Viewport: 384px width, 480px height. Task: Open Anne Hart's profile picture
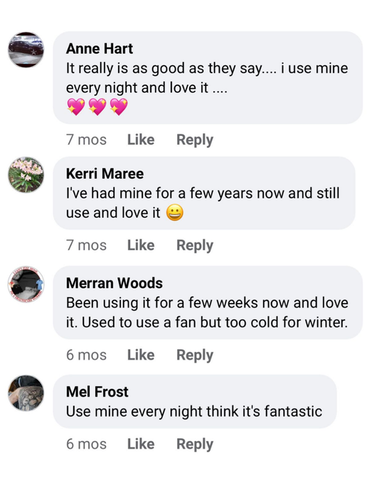coord(26,50)
